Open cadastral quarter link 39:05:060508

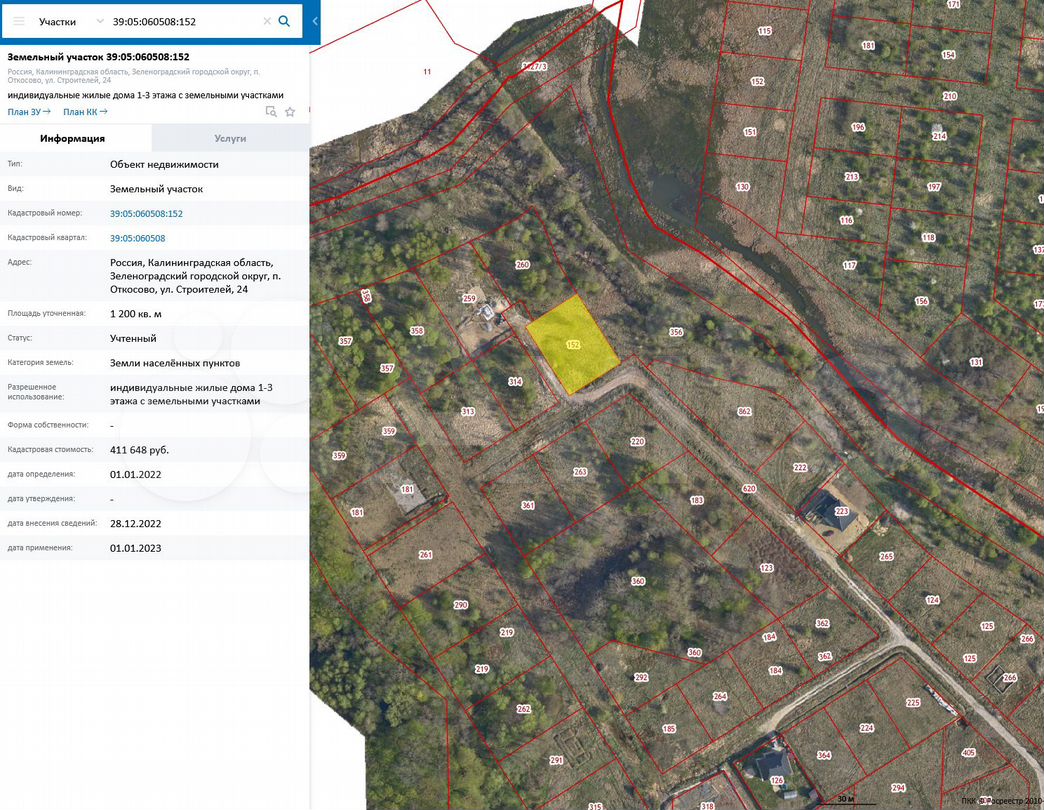[137, 238]
